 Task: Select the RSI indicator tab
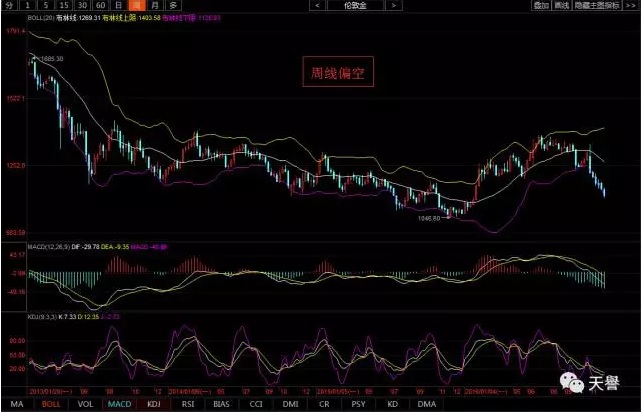pyautogui.click(x=188, y=404)
